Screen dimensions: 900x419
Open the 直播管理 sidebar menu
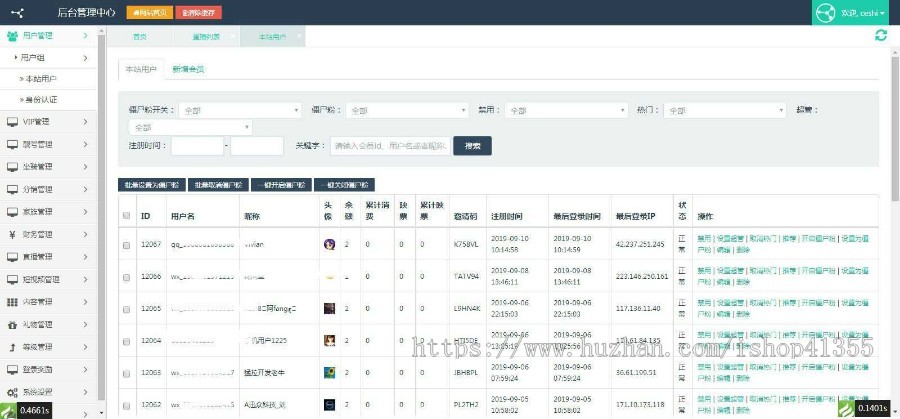48,257
